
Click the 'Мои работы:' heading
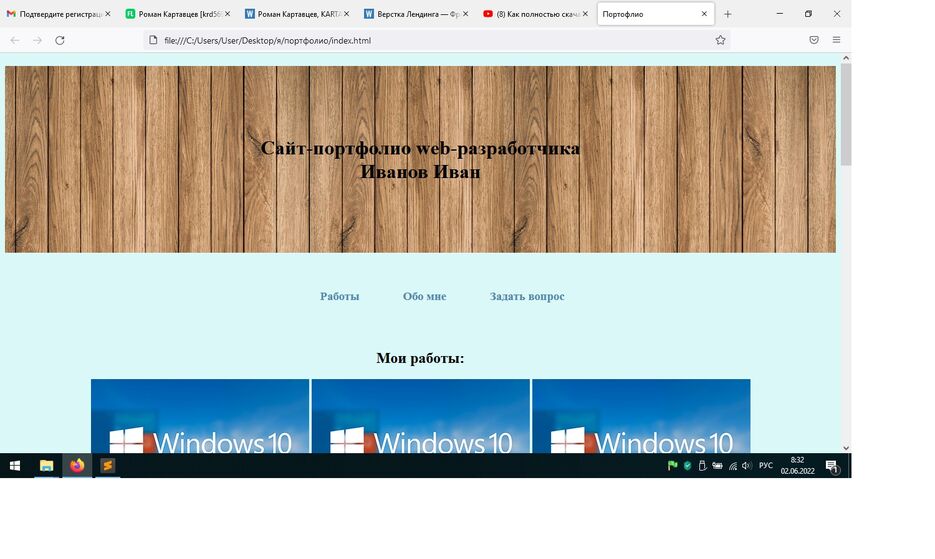point(420,358)
